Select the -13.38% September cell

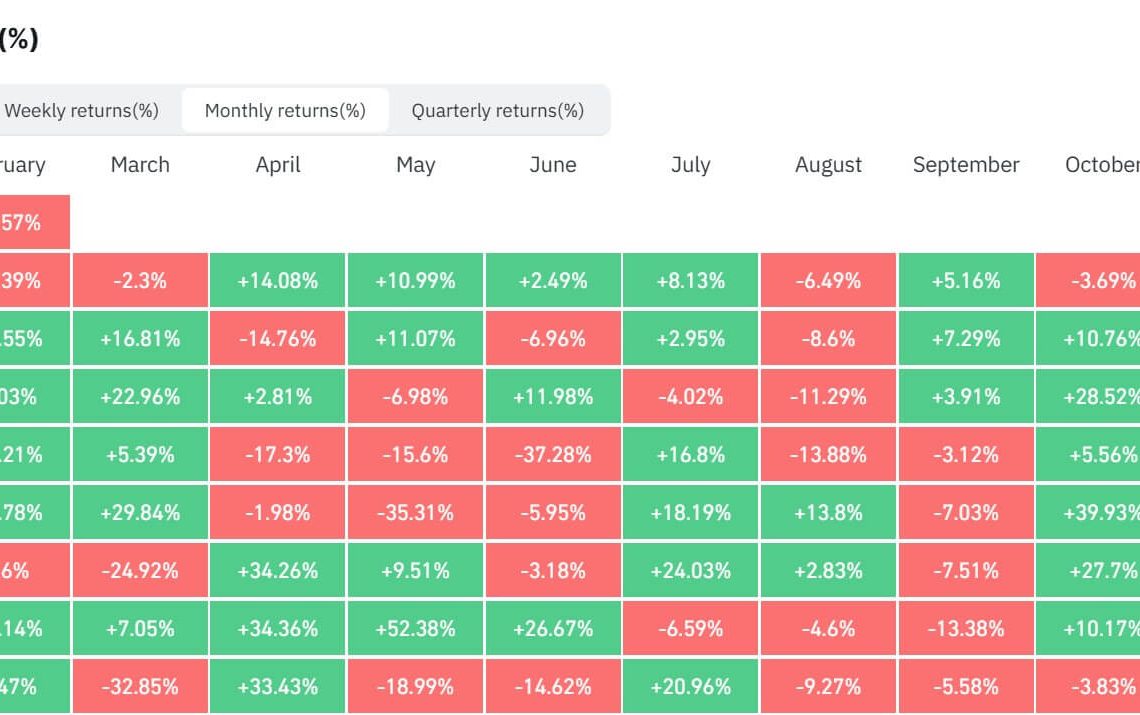(966, 629)
